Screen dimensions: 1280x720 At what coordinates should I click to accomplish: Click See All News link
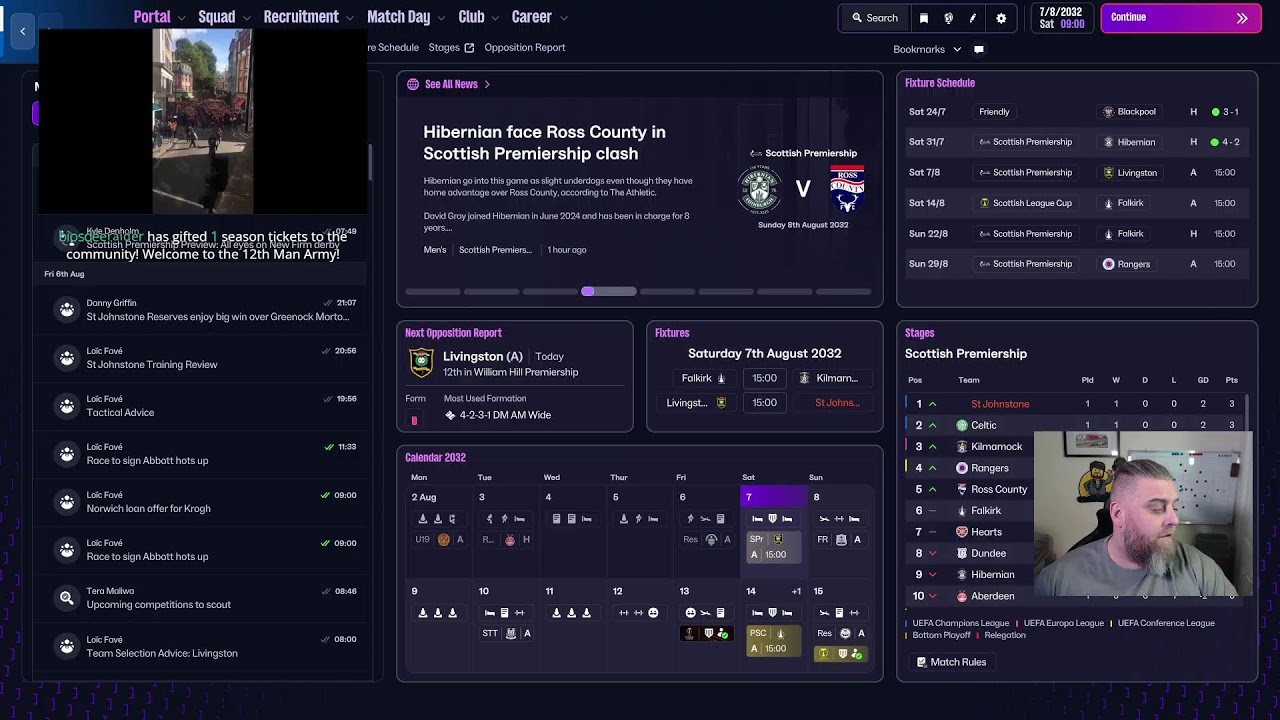click(451, 84)
